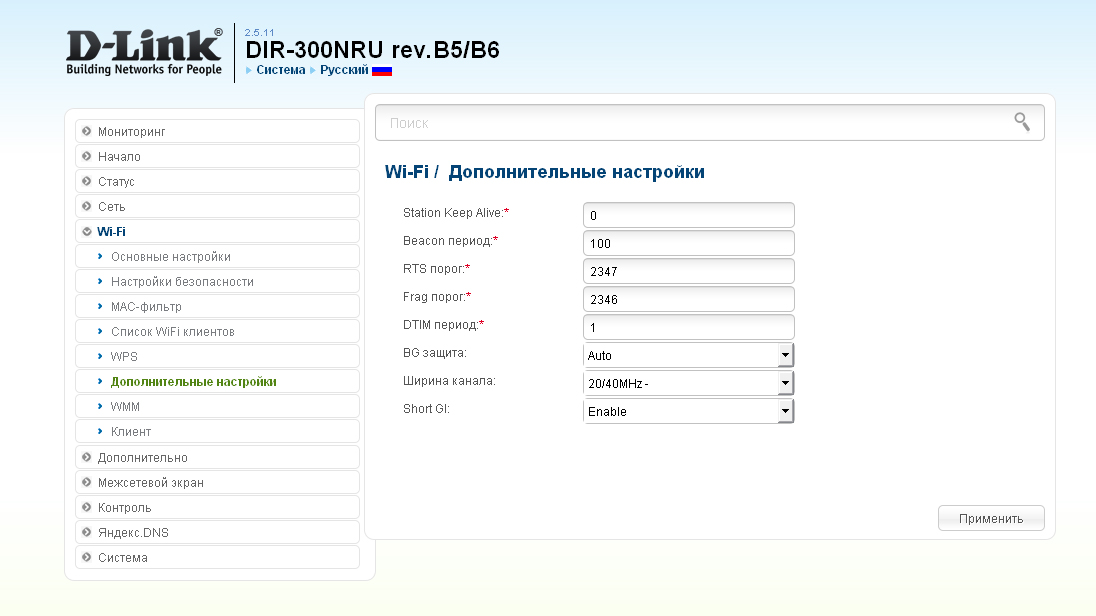Image resolution: width=1096 pixels, height=616 pixels.
Task: Open the Short GI dropdown
Action: 688,411
